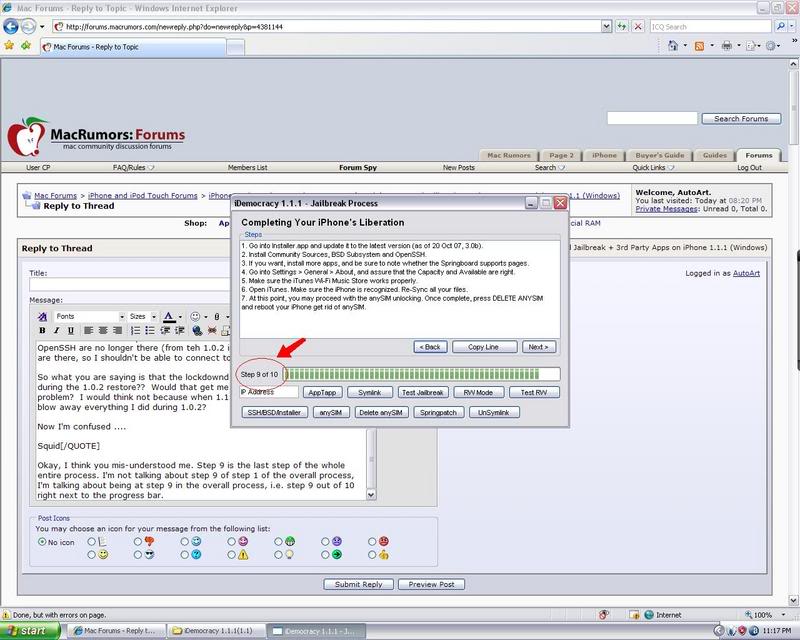The width and height of the screenshot is (800, 640).
Task: Click the Copy Line button
Action: point(484,347)
